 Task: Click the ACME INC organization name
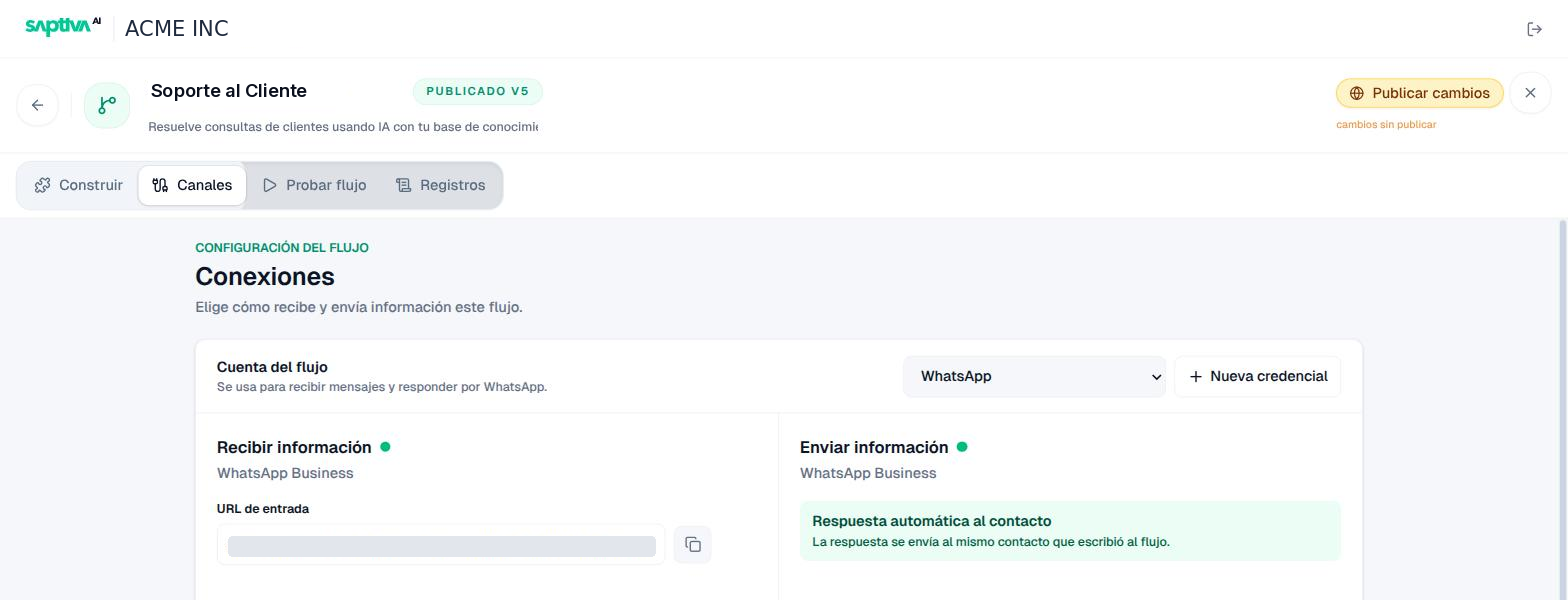point(177,29)
